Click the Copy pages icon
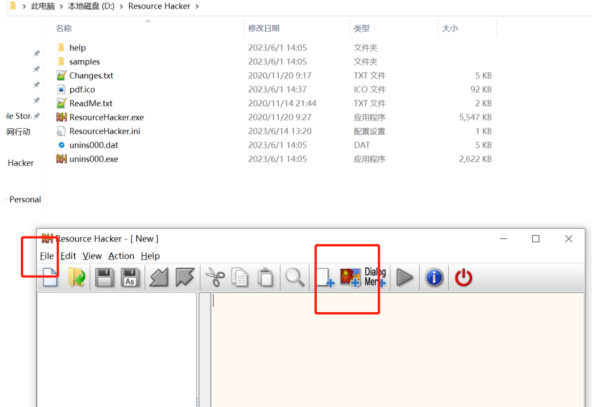 click(x=240, y=278)
